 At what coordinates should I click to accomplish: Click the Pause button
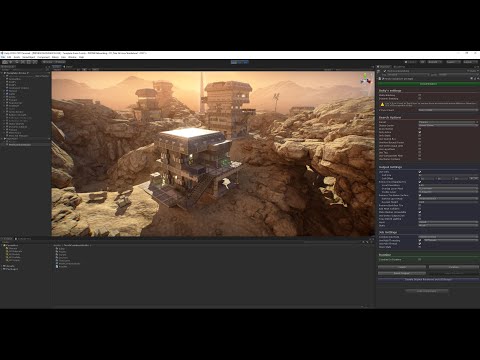240,62
